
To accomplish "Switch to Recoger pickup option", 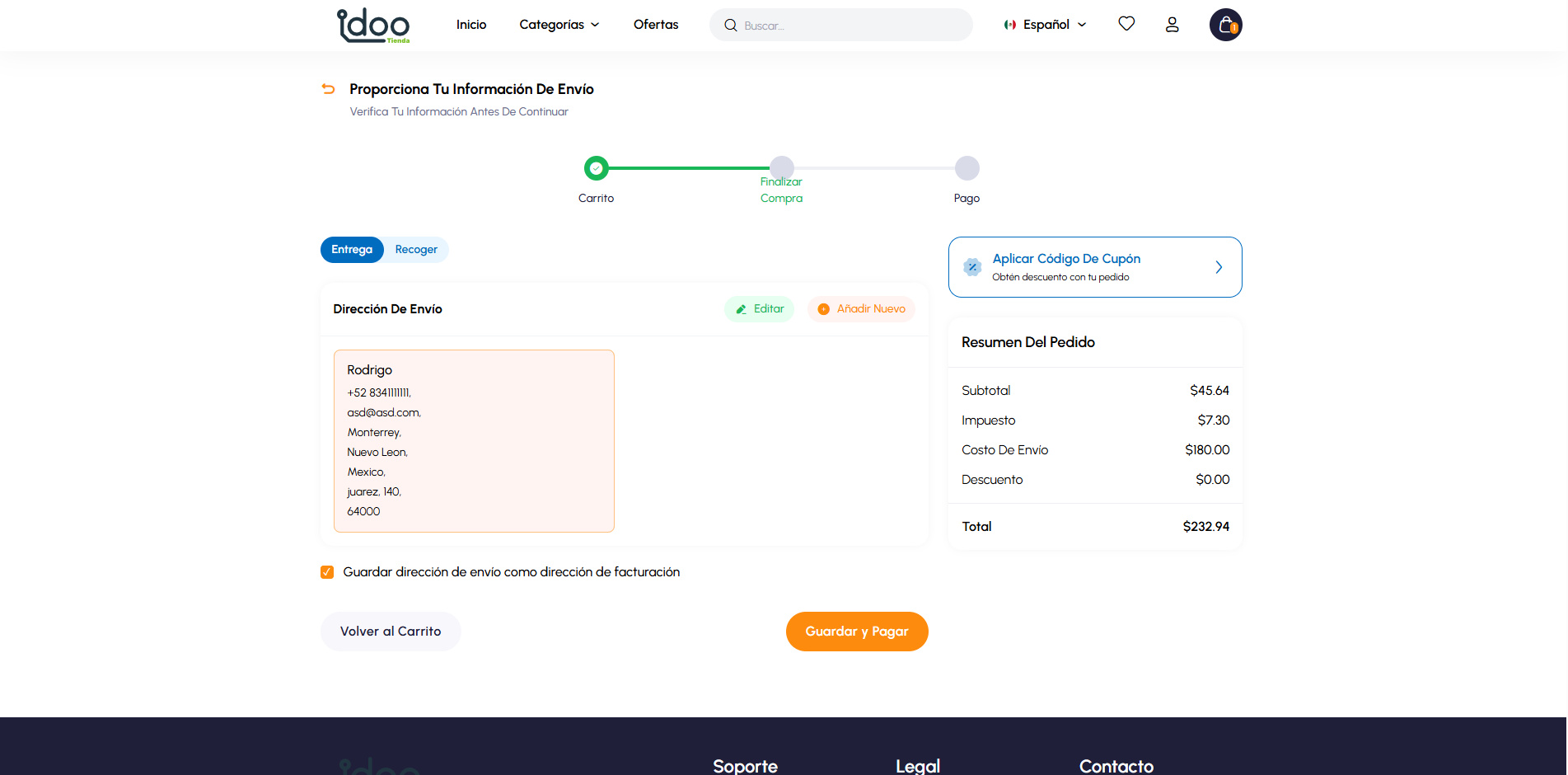I will [x=416, y=250].
